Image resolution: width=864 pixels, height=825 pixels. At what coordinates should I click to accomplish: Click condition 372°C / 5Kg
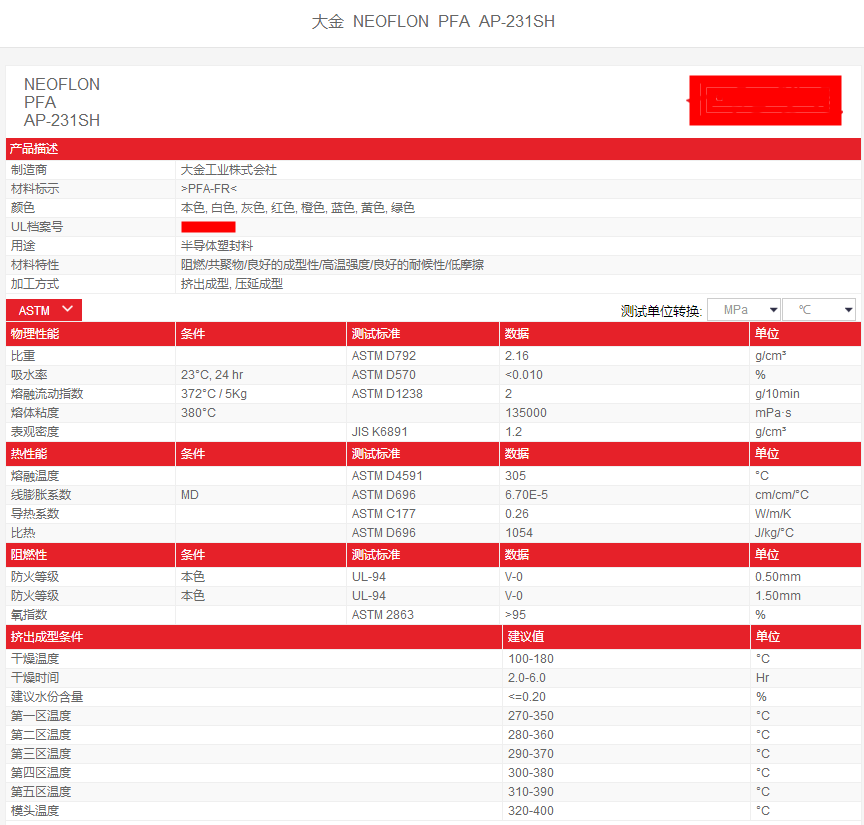click(x=214, y=394)
